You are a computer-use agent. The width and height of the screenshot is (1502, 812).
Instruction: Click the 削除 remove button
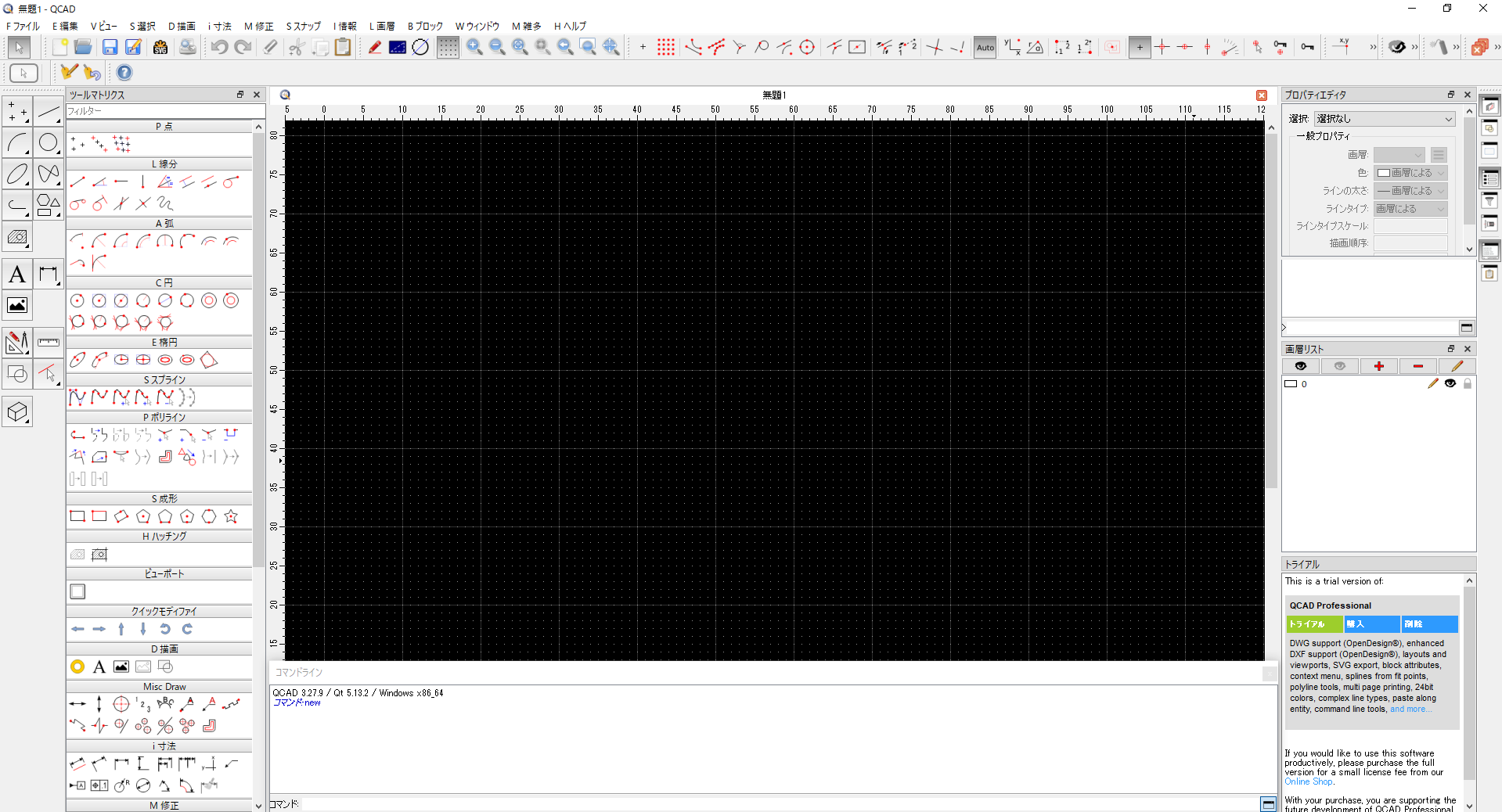tap(1430, 624)
